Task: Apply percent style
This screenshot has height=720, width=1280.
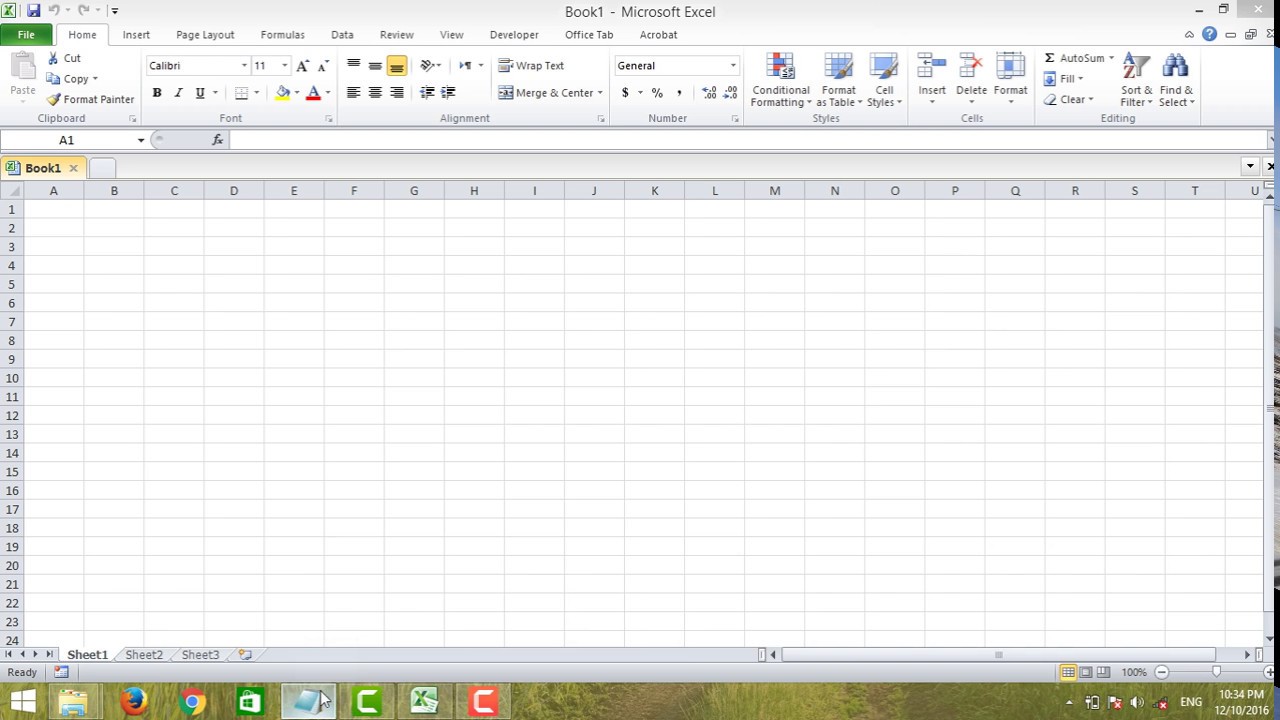Action: [657, 93]
